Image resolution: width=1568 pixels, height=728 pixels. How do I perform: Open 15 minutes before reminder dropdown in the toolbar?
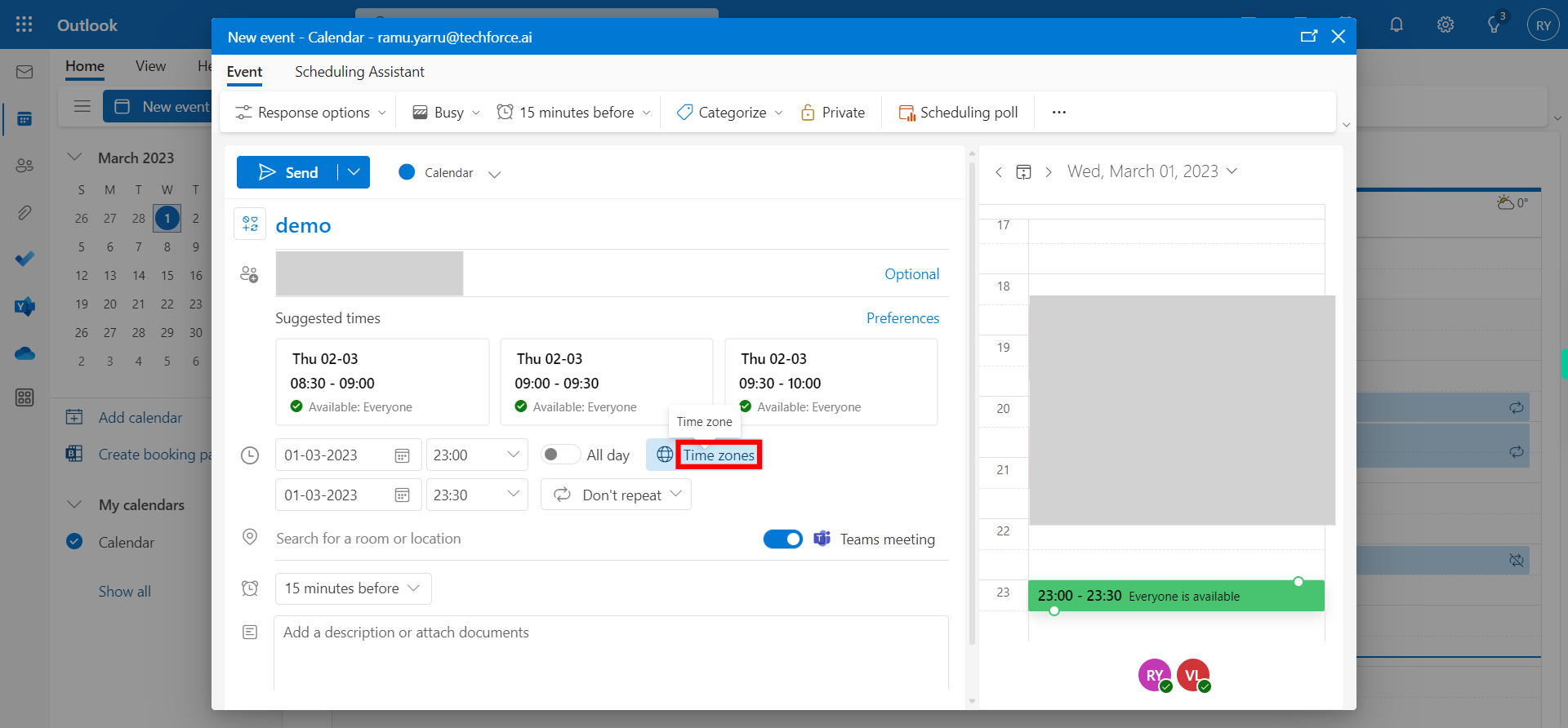573,113
